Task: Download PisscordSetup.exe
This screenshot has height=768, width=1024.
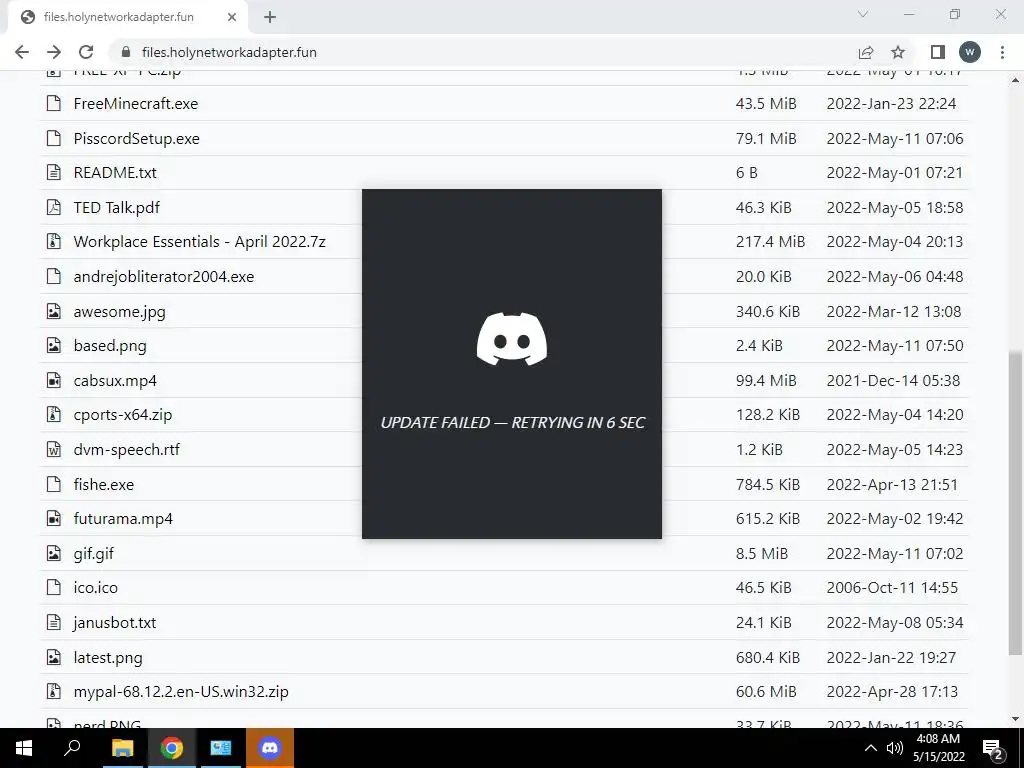Action: point(136,138)
